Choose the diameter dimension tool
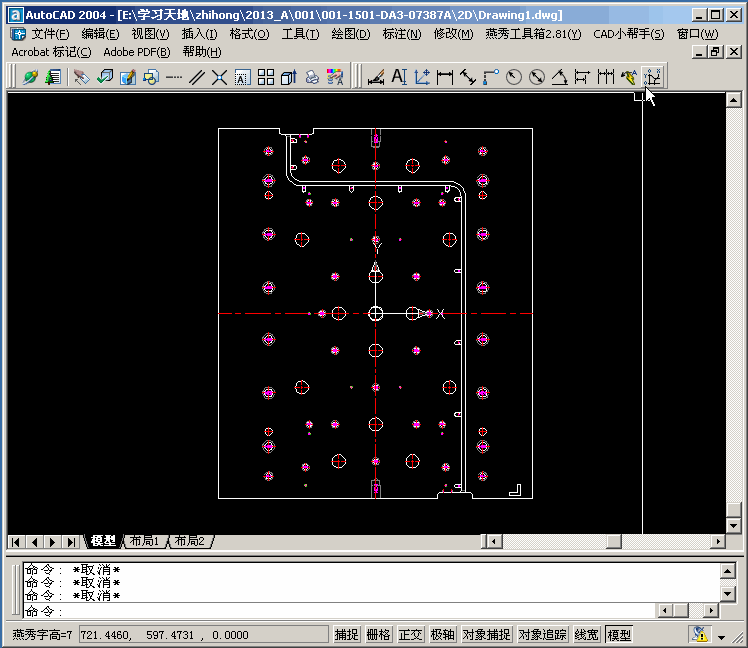This screenshot has height=648, width=748. 537,77
